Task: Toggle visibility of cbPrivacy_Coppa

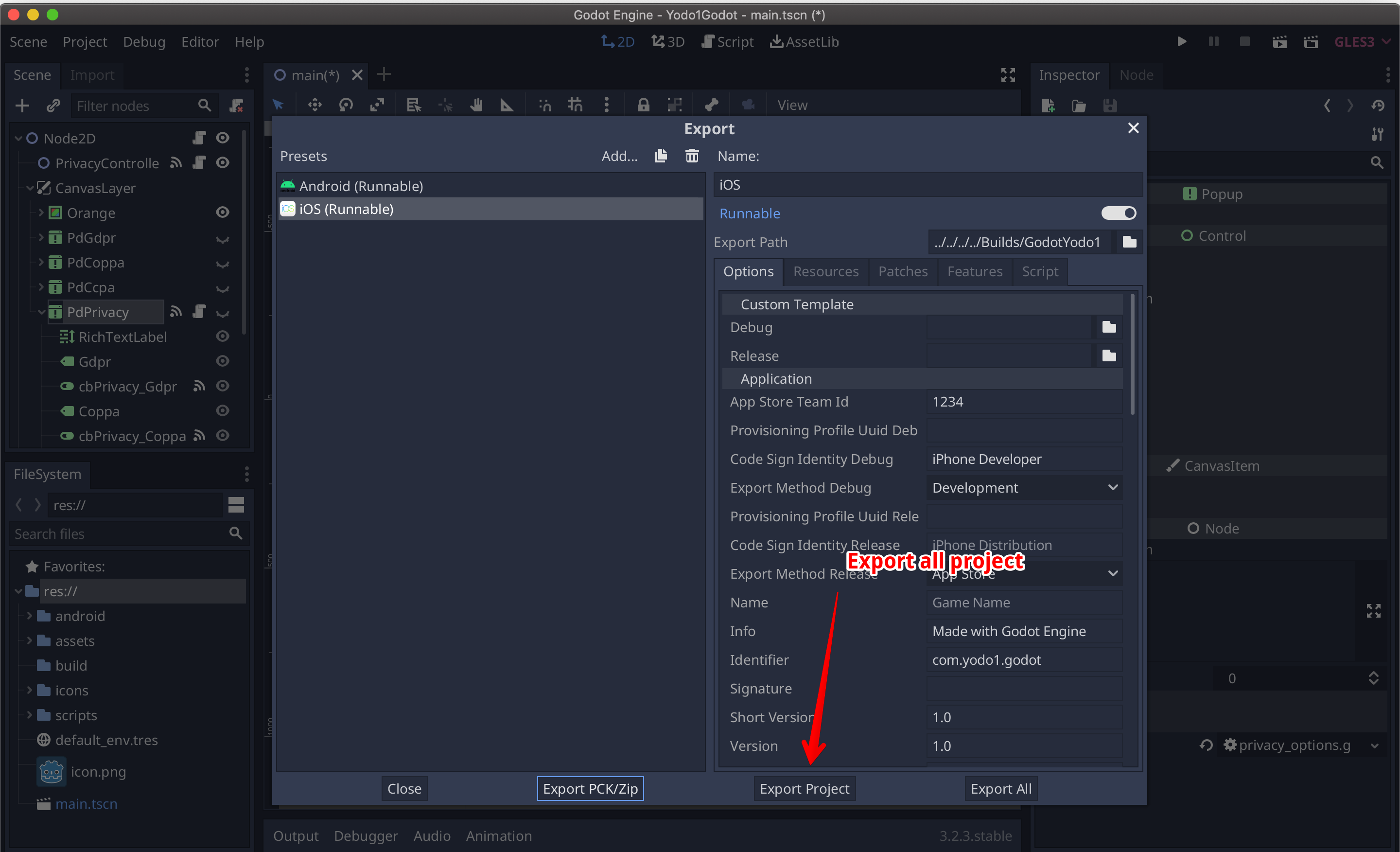Action: (223, 436)
